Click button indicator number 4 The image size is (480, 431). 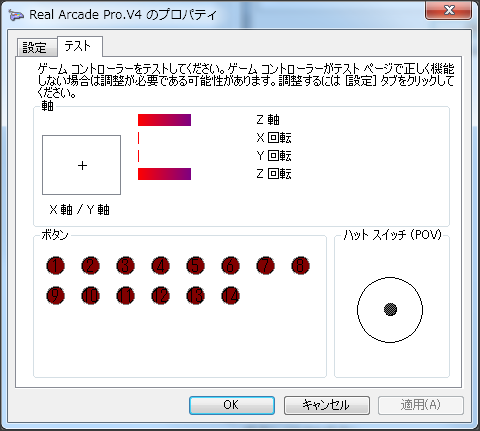click(x=160, y=266)
